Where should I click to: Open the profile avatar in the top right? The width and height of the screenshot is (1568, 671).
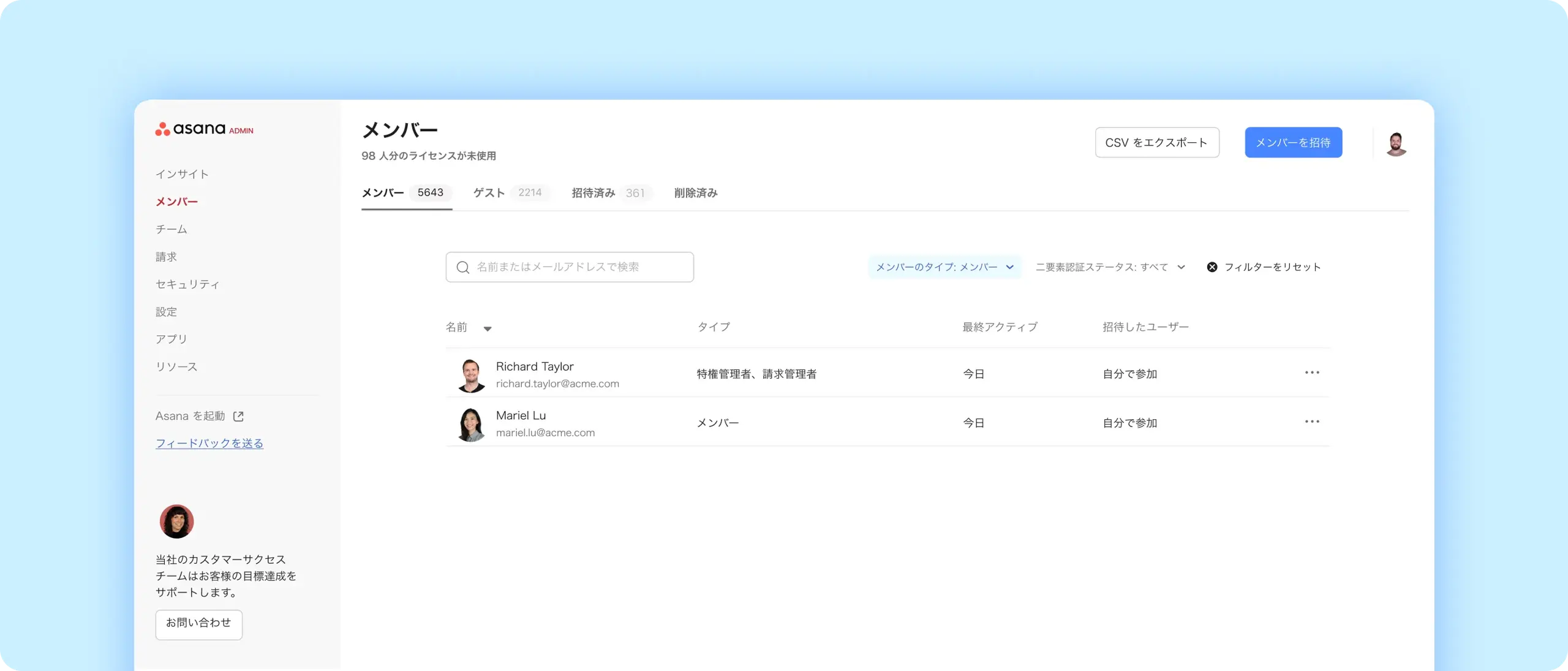pyautogui.click(x=1396, y=143)
